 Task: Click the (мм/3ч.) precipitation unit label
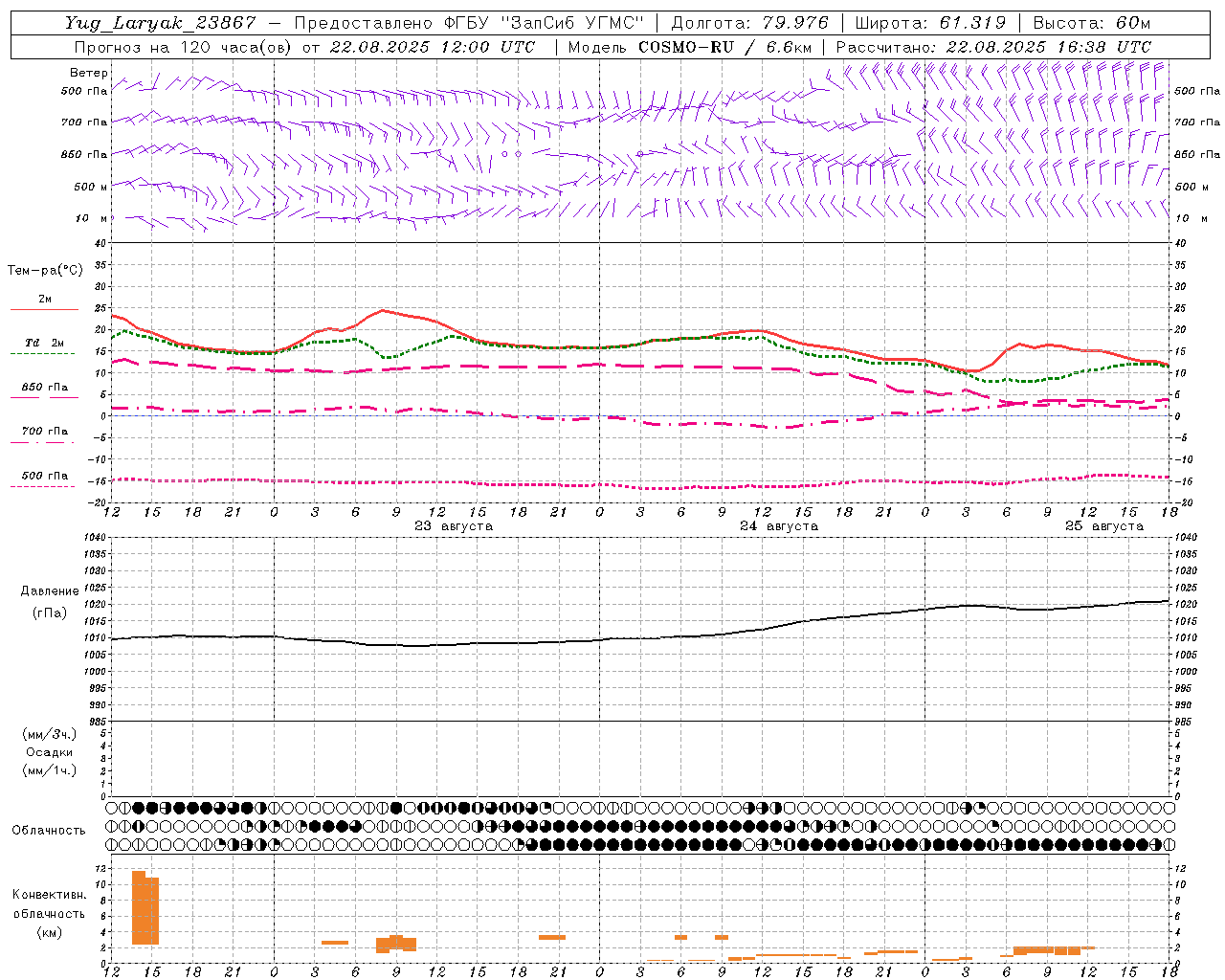(51, 735)
